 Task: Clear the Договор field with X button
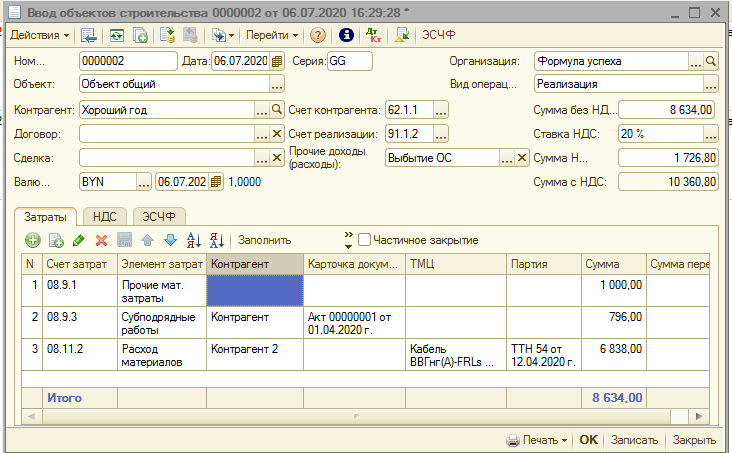click(x=277, y=133)
